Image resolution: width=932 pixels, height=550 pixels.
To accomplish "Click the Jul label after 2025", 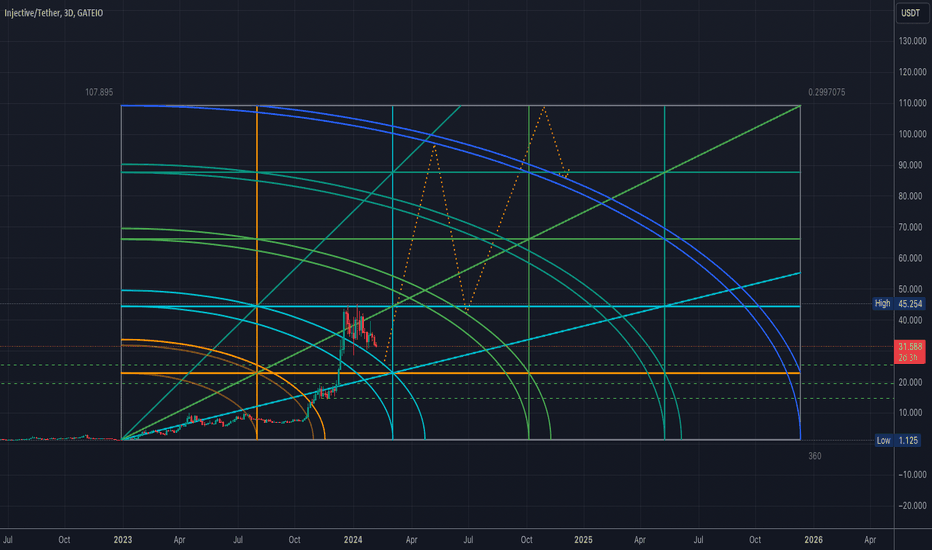I will tap(698, 540).
